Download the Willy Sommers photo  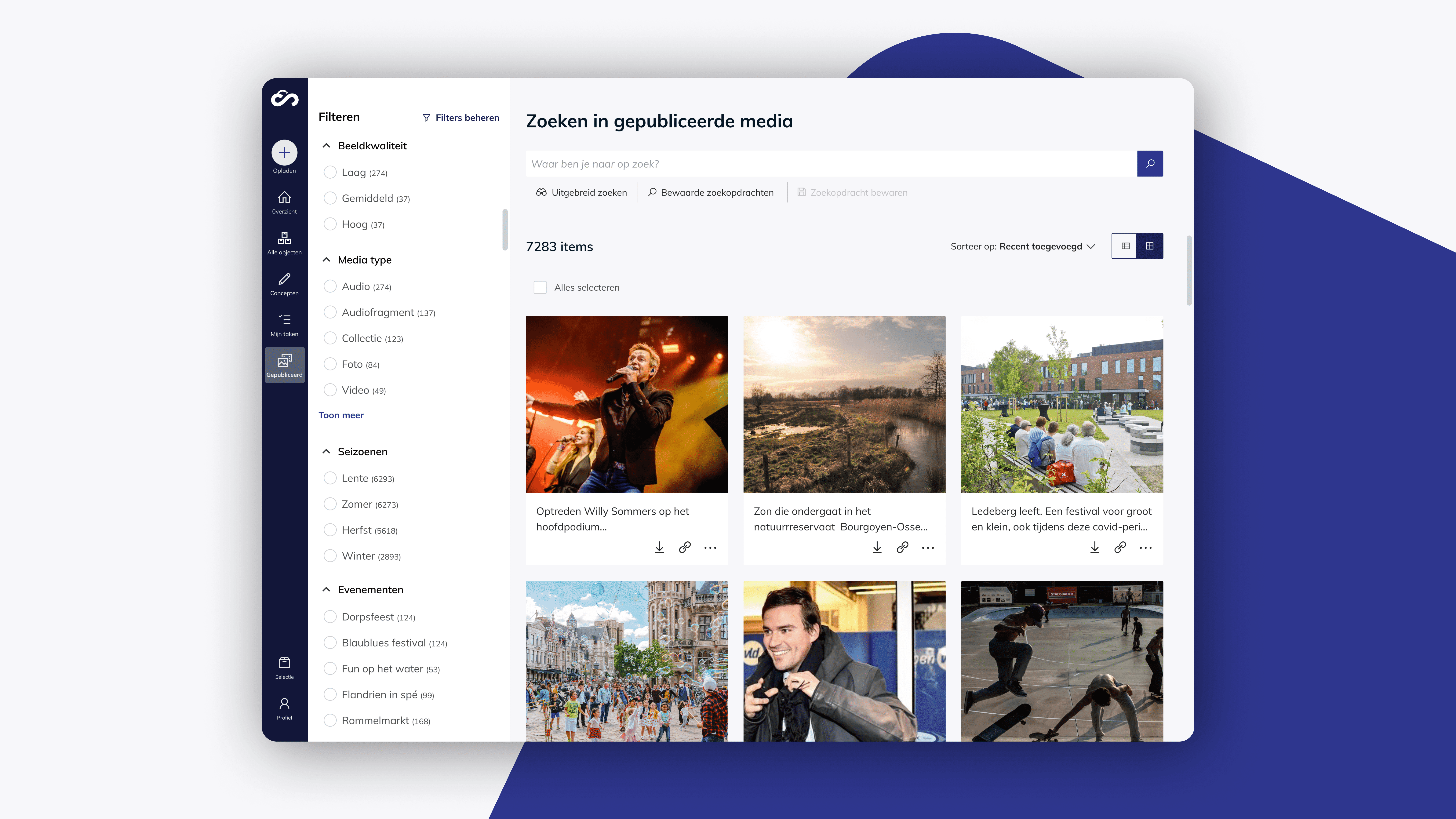(659, 547)
